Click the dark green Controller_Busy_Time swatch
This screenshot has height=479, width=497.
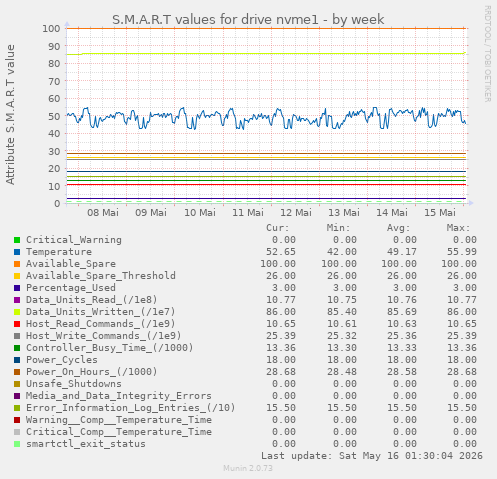17,348
